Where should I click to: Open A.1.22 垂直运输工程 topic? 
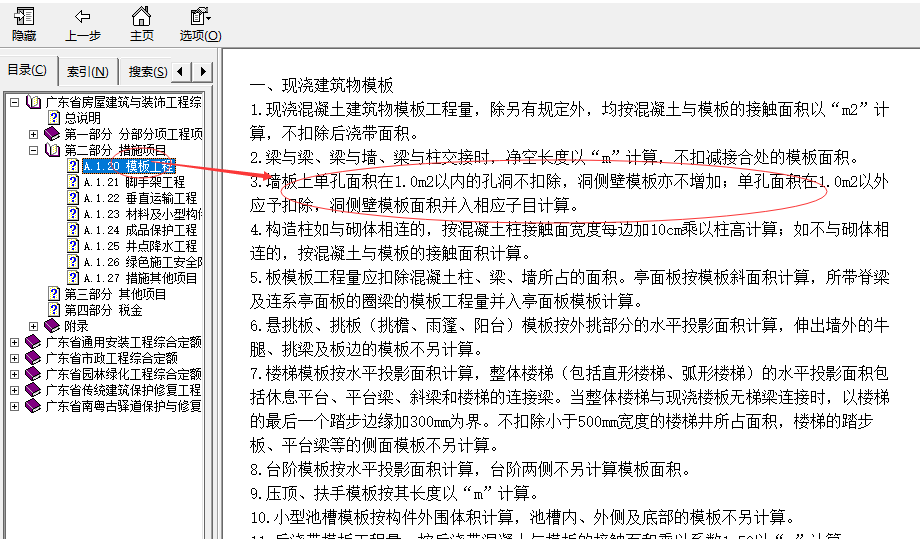[140, 198]
